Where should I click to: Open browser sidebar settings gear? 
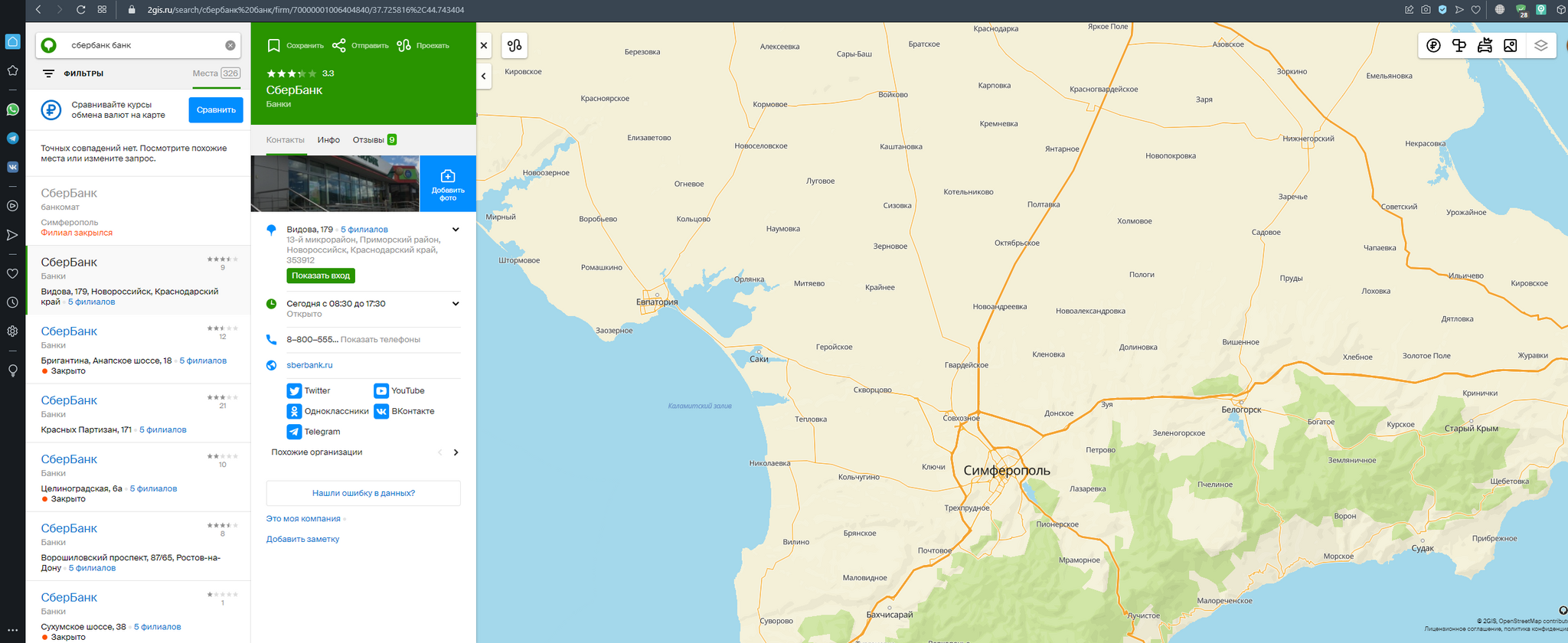tap(12, 331)
